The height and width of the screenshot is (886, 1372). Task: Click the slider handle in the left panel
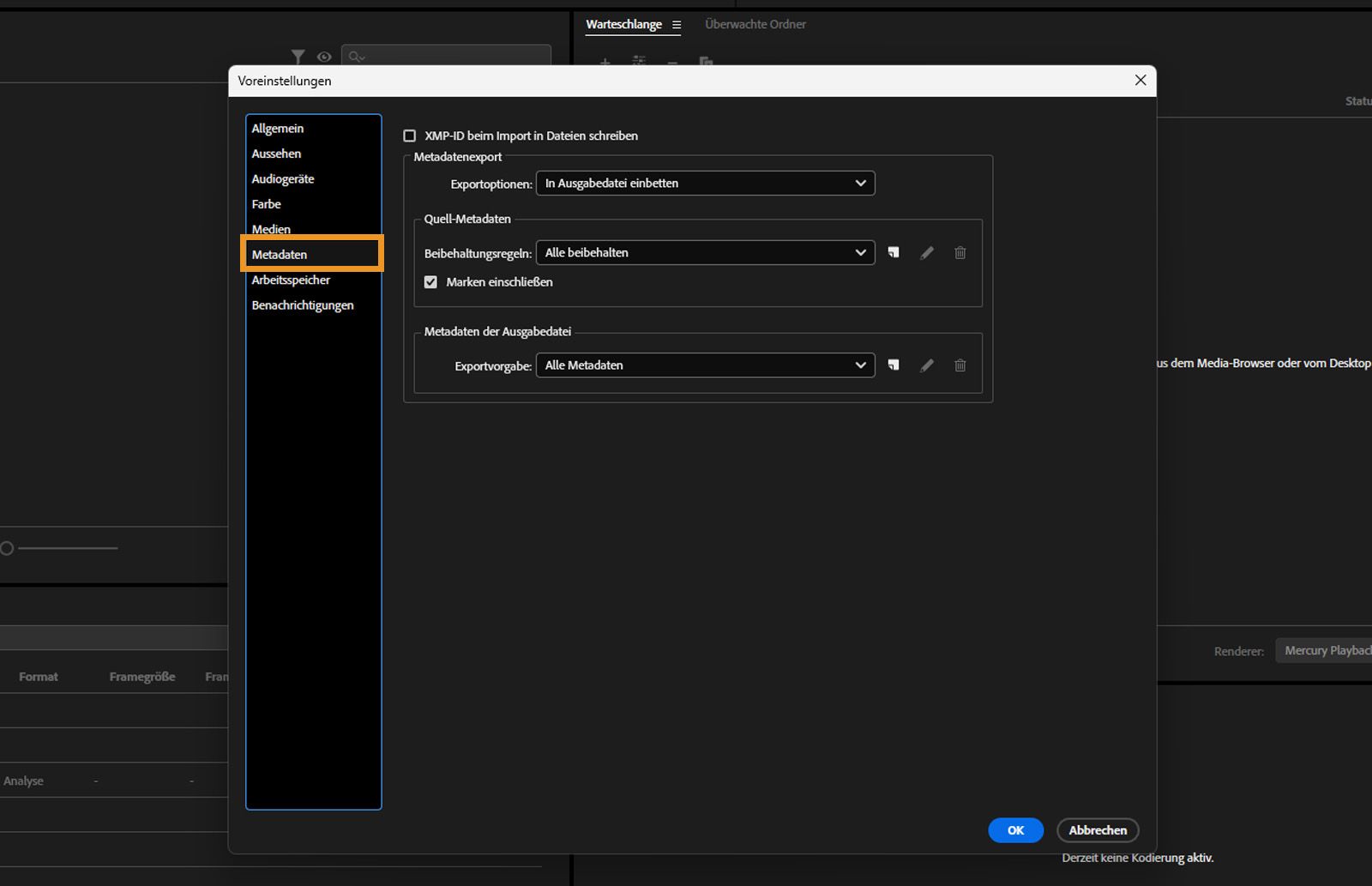coord(7,548)
